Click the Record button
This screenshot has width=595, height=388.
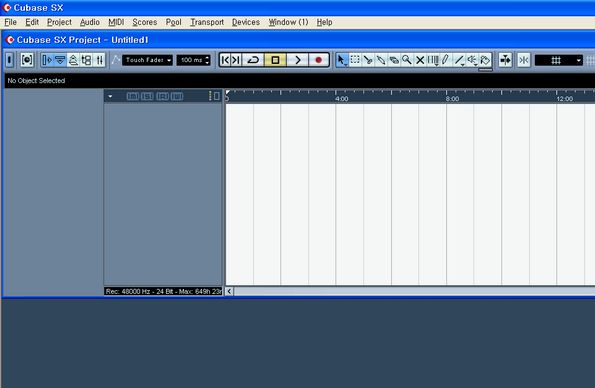coord(318,60)
